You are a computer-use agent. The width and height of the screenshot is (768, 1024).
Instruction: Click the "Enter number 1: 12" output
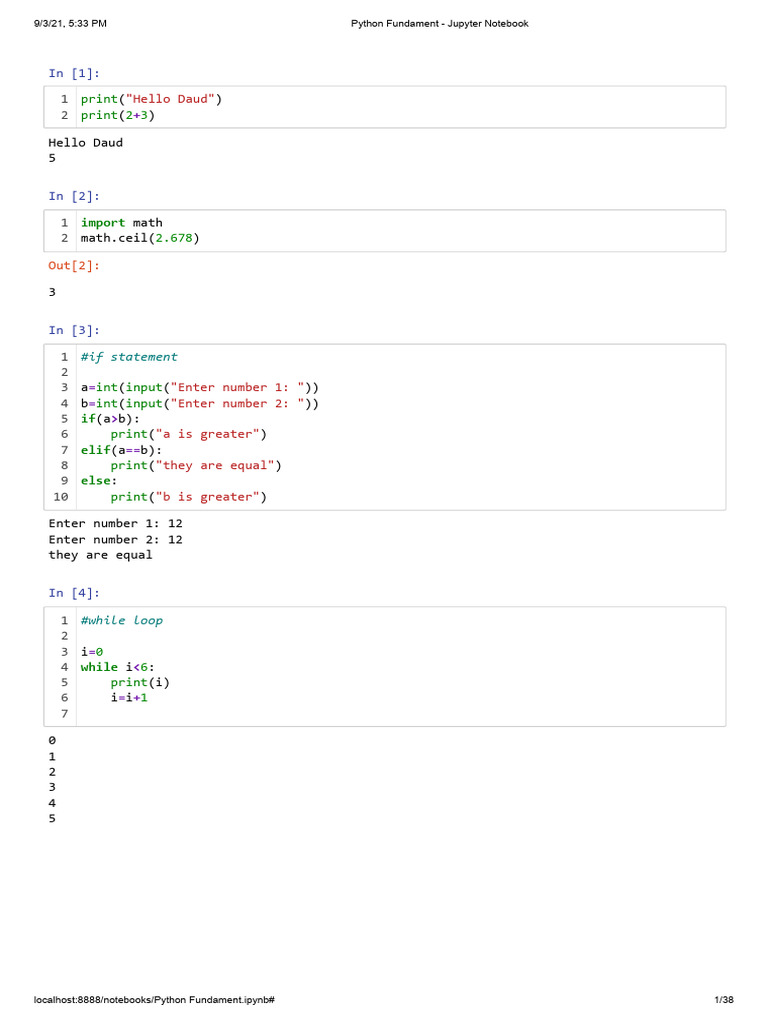point(116,523)
